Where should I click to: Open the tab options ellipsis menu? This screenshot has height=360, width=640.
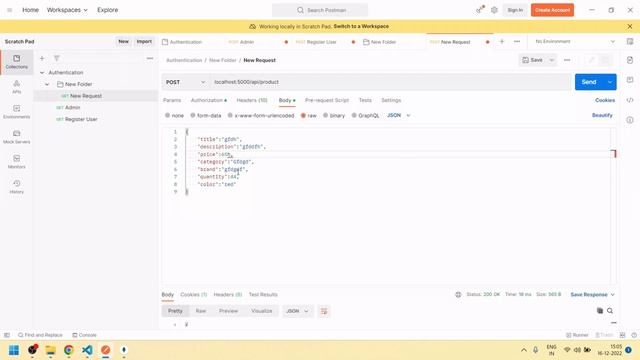[517, 42]
